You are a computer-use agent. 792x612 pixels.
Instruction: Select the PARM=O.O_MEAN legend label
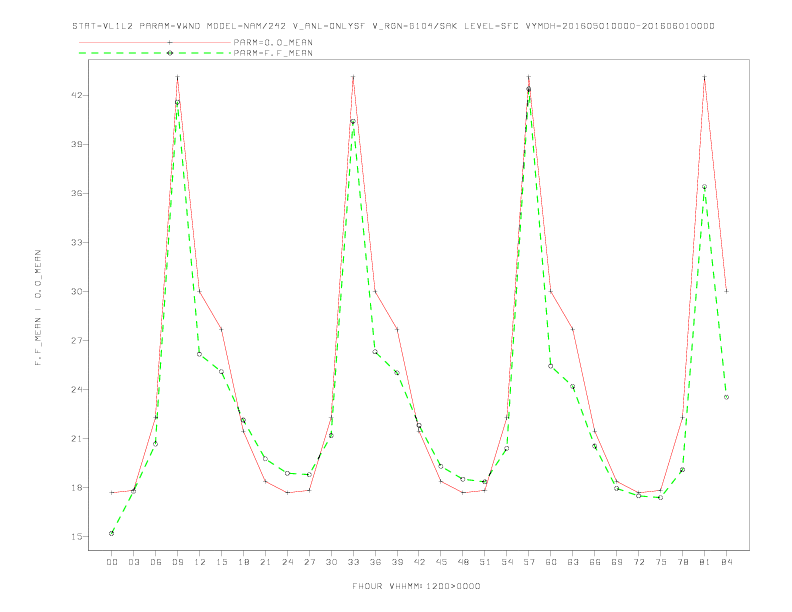click(273, 42)
